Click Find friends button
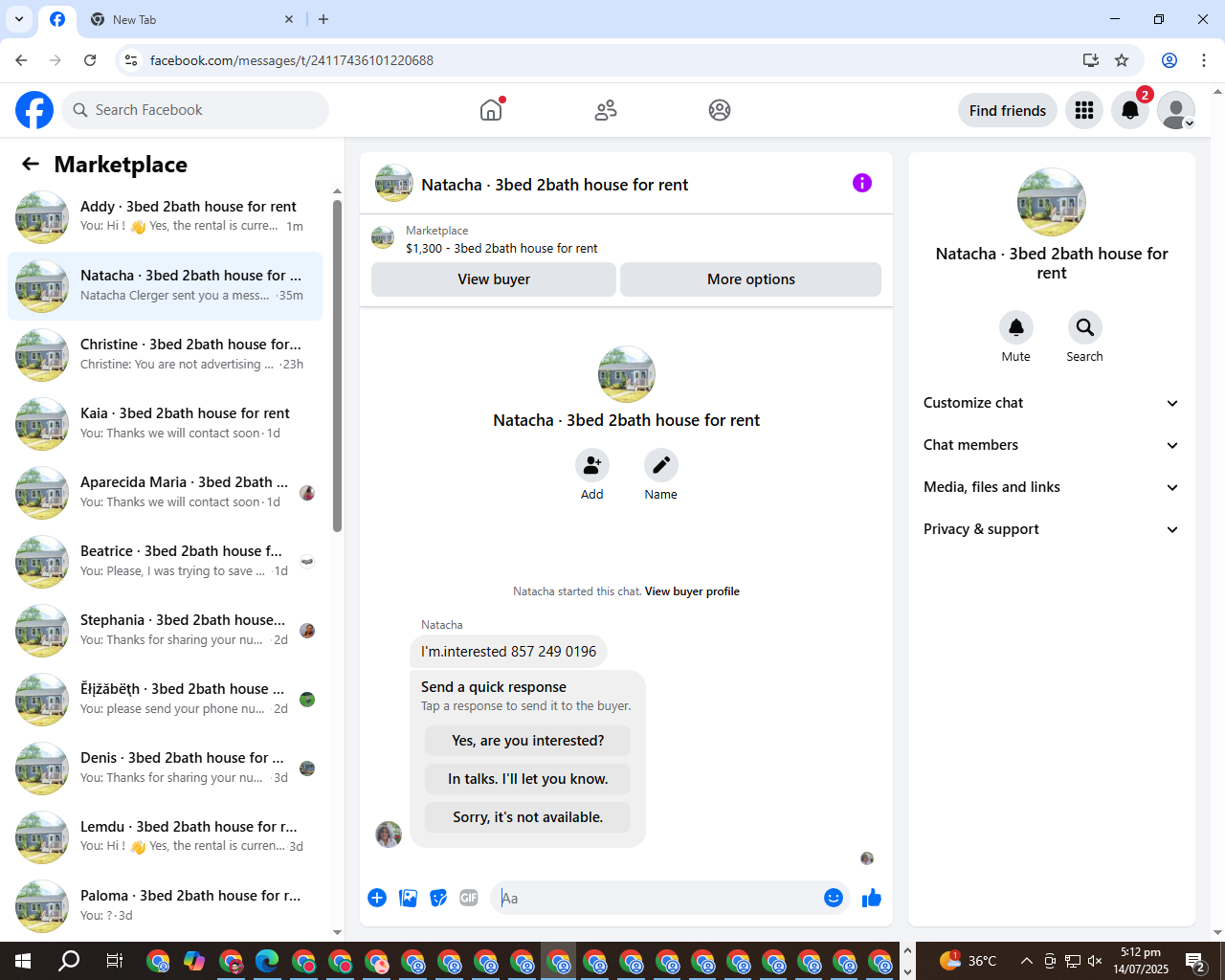This screenshot has height=980, width=1225. 1008,110
